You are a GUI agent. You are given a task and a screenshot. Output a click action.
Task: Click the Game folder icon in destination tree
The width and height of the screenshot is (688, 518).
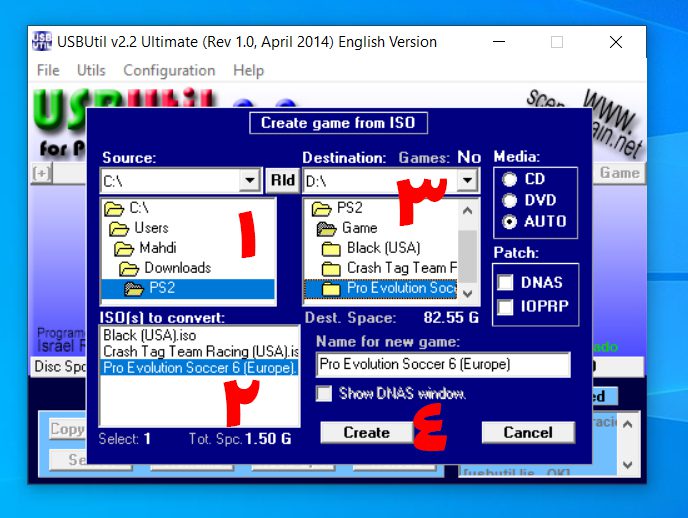click(326, 229)
